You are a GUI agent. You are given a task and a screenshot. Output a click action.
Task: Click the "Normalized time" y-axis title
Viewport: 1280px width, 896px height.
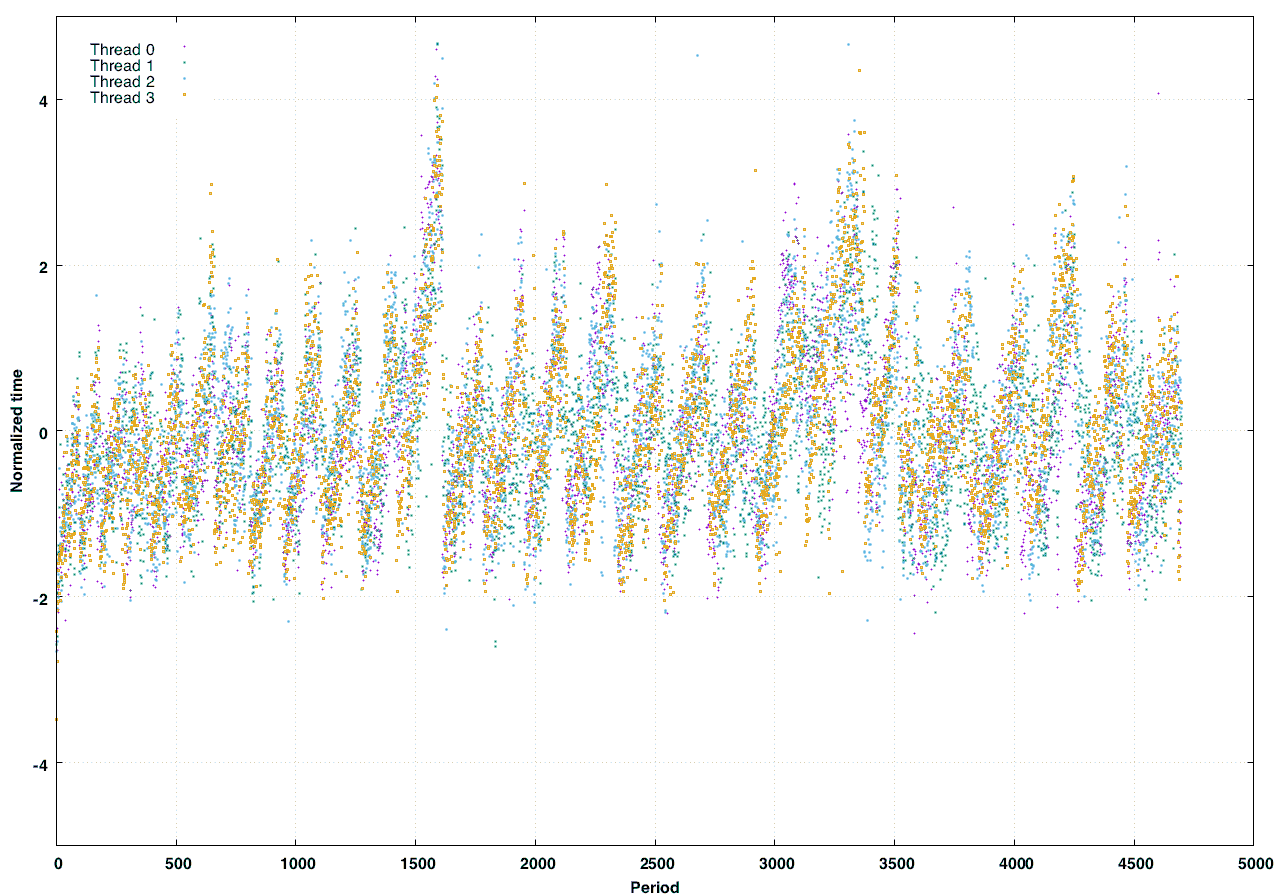pos(17,431)
